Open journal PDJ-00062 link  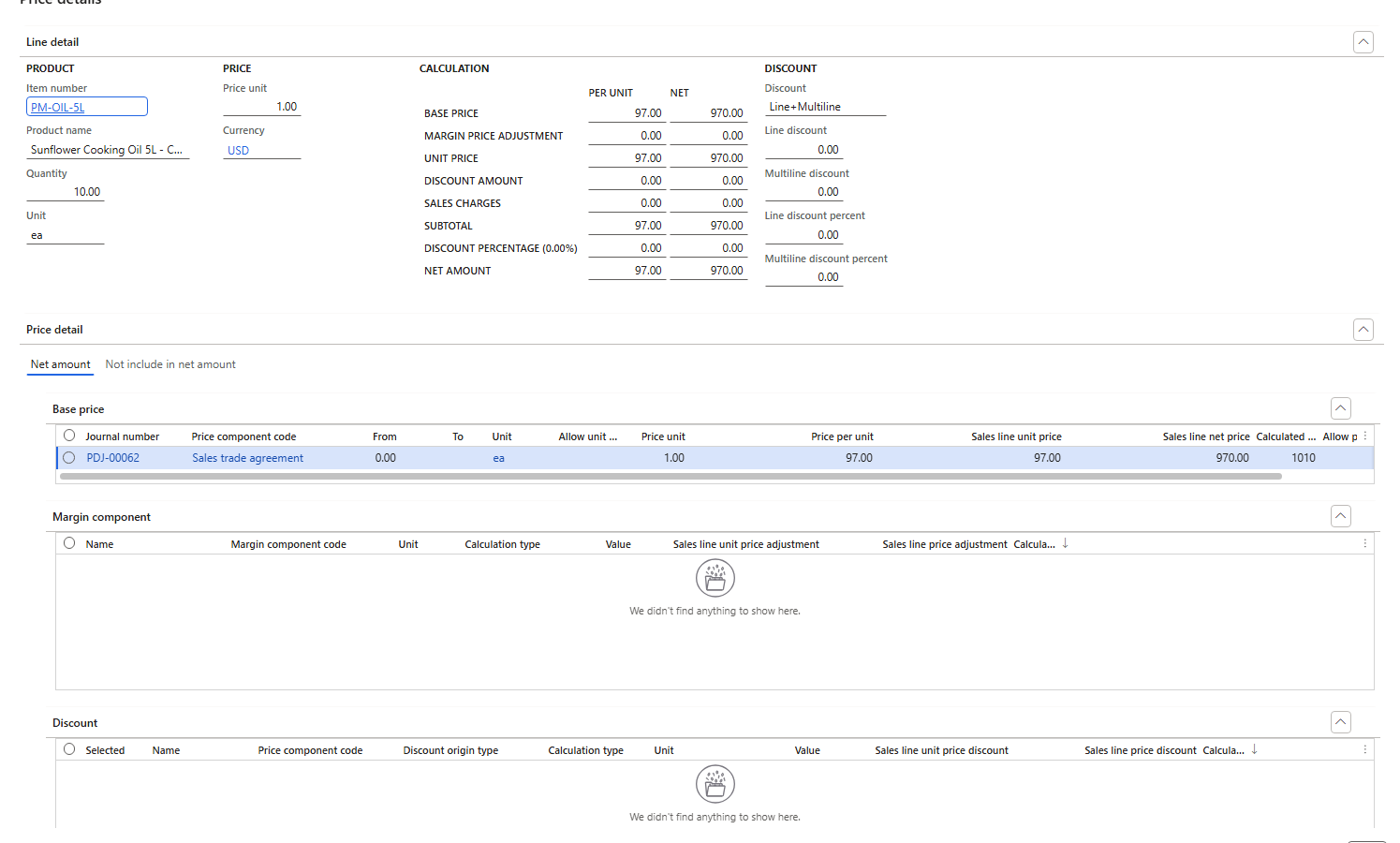[x=112, y=458]
